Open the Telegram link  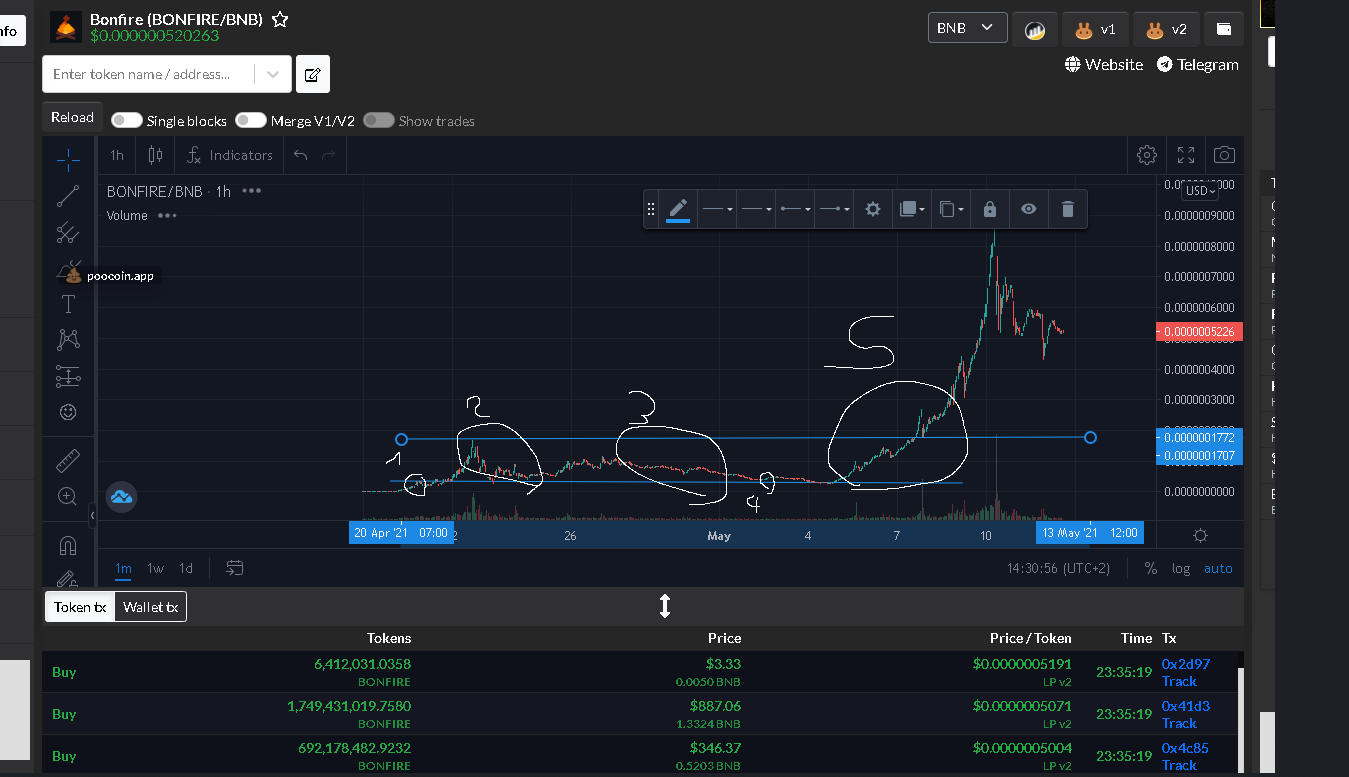pyautogui.click(x=1198, y=64)
